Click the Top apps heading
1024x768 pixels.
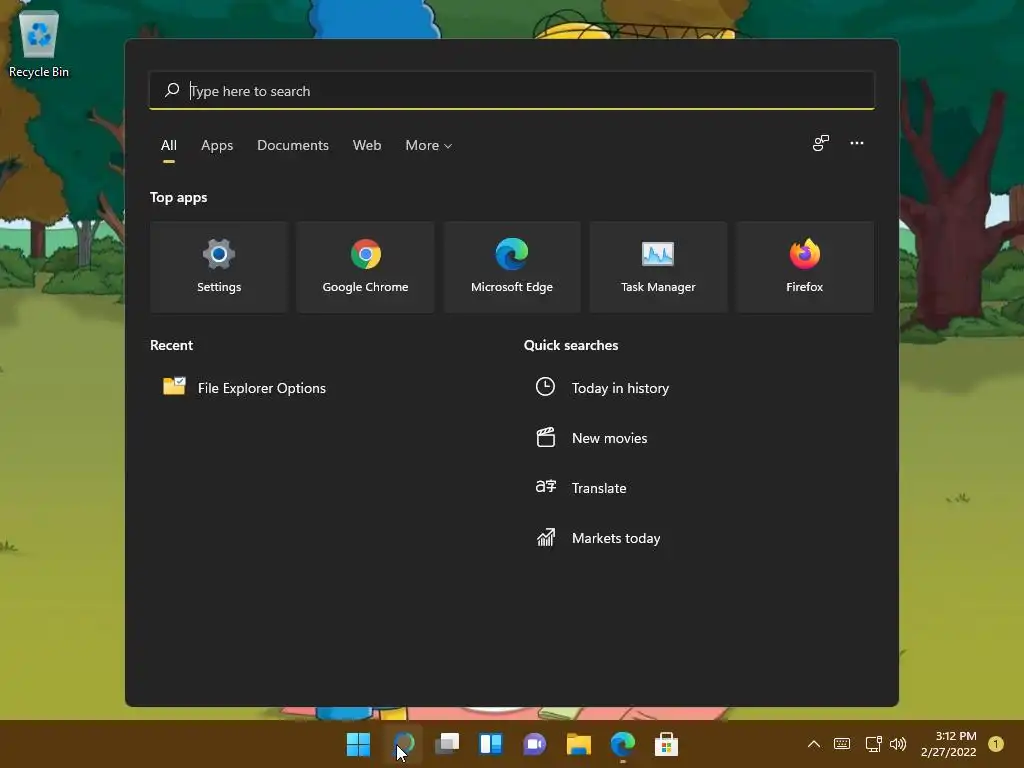pyautogui.click(x=178, y=197)
